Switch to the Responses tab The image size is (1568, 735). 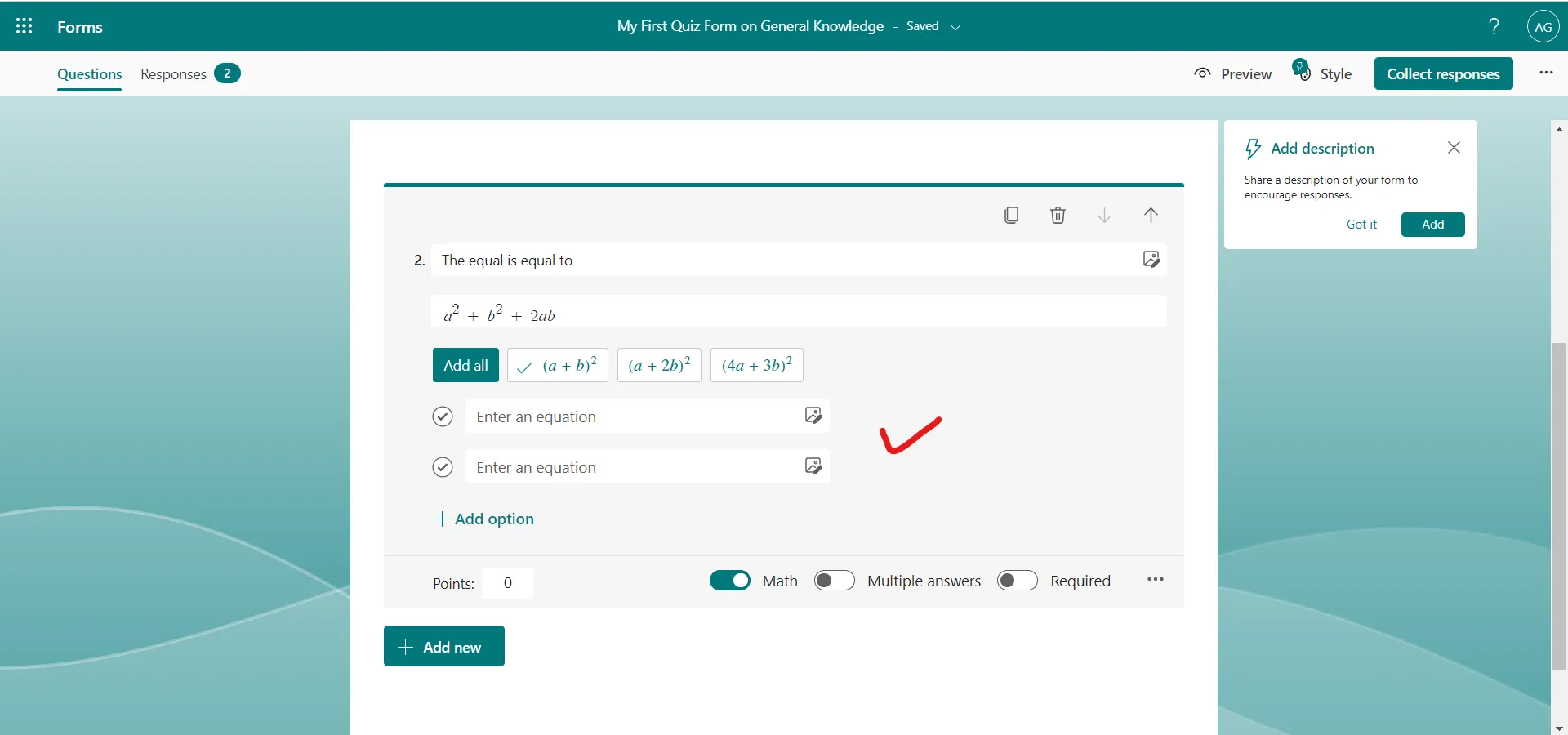coord(171,73)
